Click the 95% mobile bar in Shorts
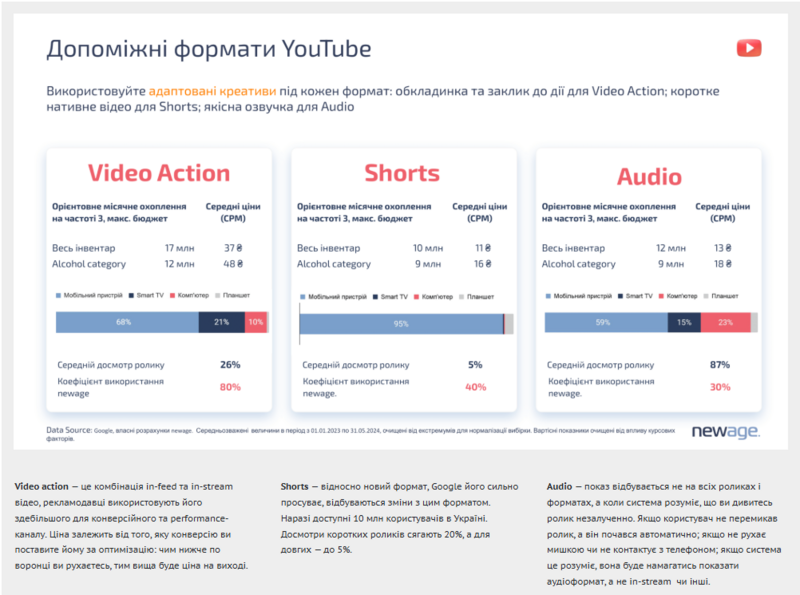The width and height of the screenshot is (800, 595). pos(401,324)
